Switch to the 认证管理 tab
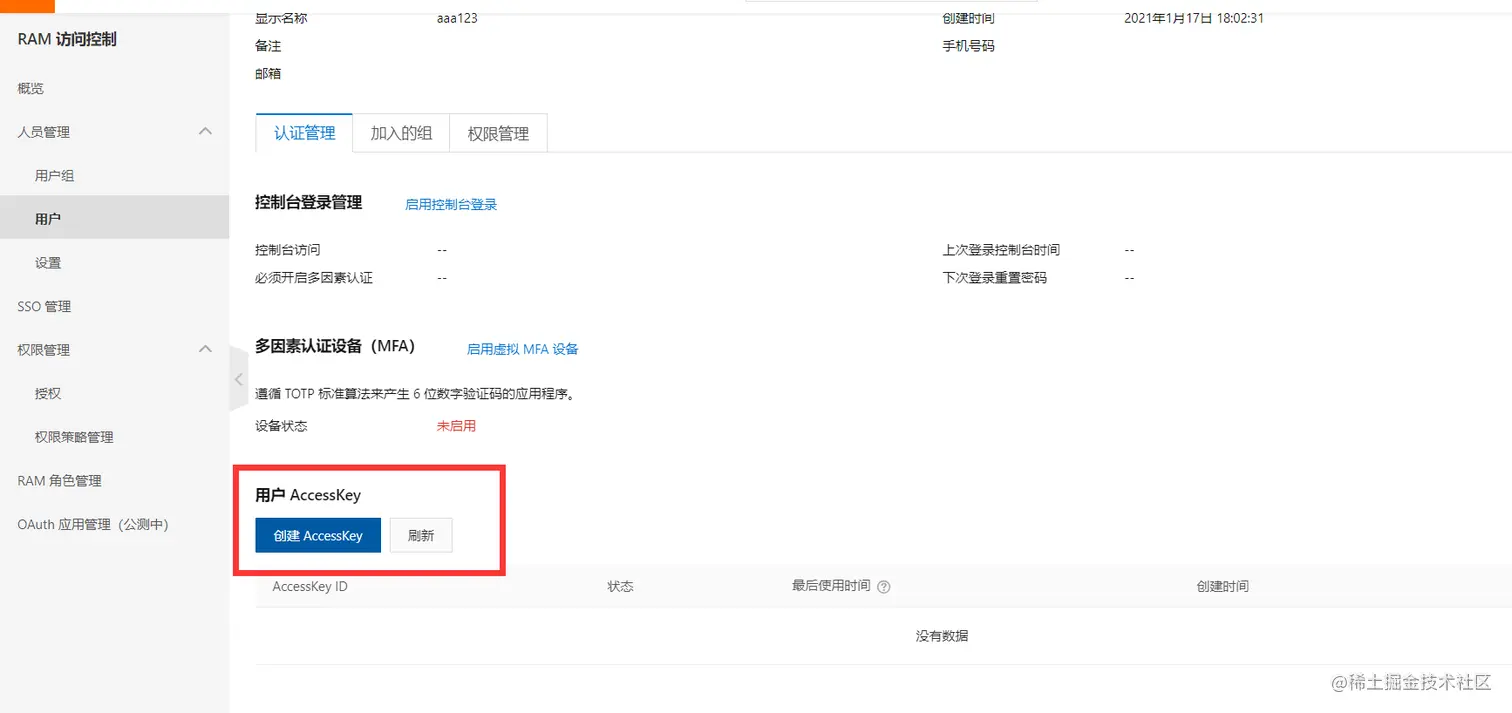The image size is (1512, 713). pos(305,133)
